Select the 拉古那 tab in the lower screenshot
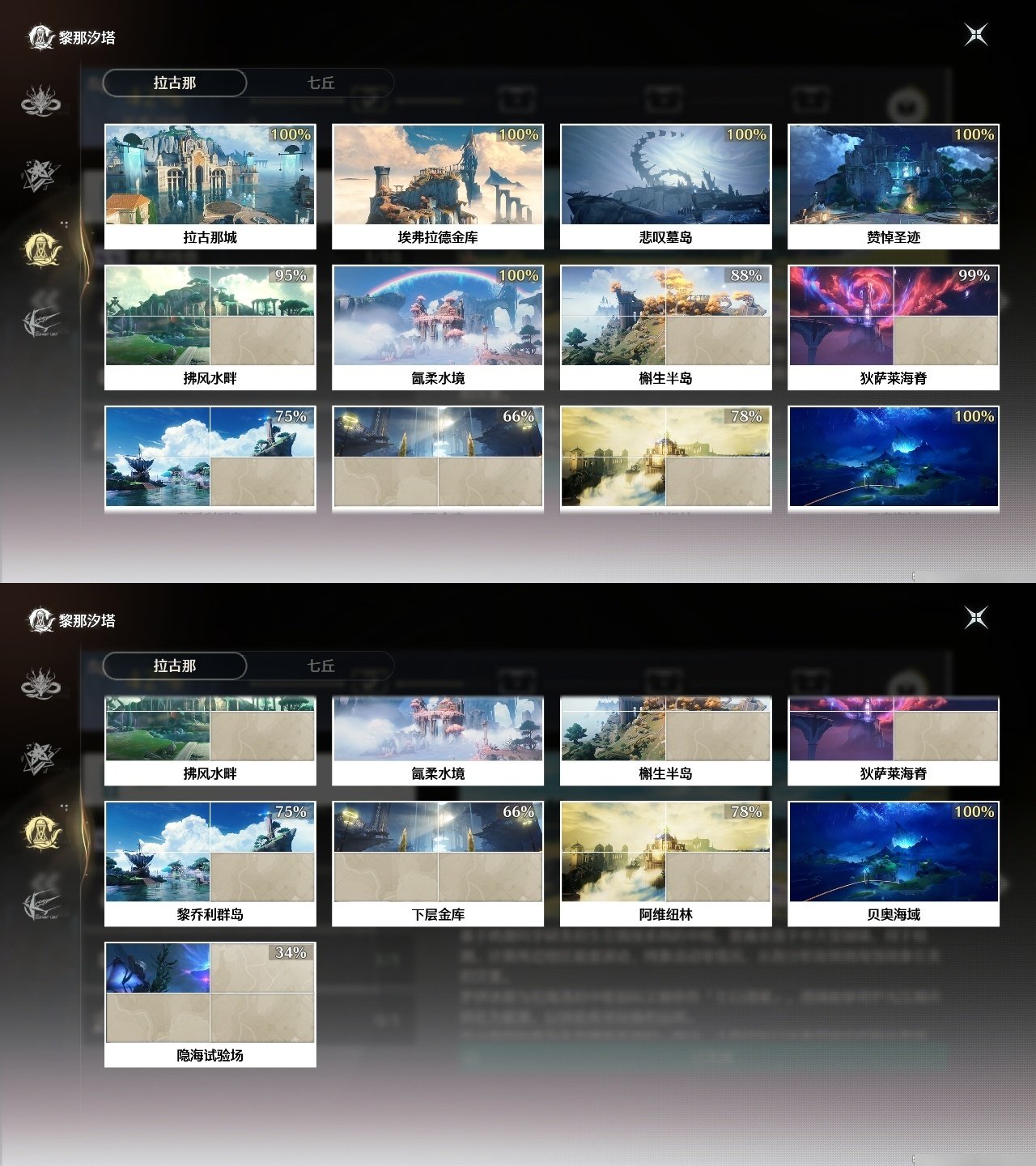 point(175,666)
